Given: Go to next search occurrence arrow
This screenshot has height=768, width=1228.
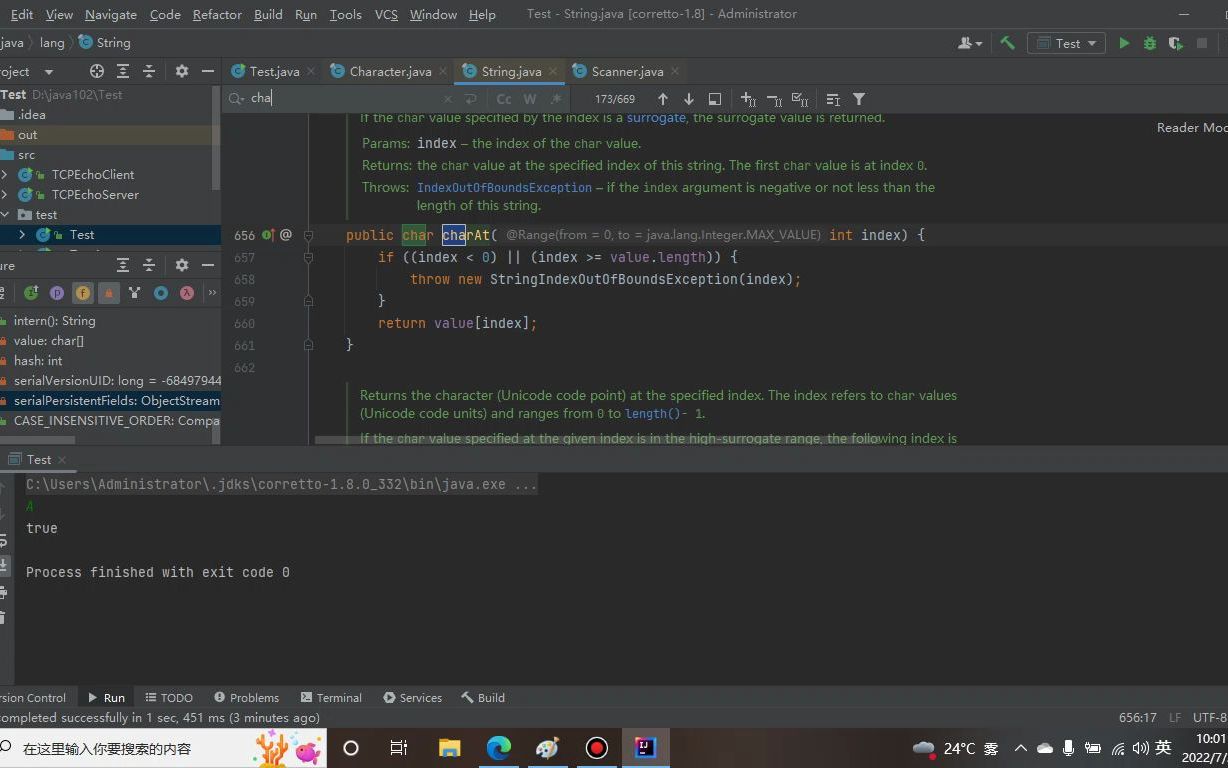Looking at the screenshot, I should click(x=688, y=99).
